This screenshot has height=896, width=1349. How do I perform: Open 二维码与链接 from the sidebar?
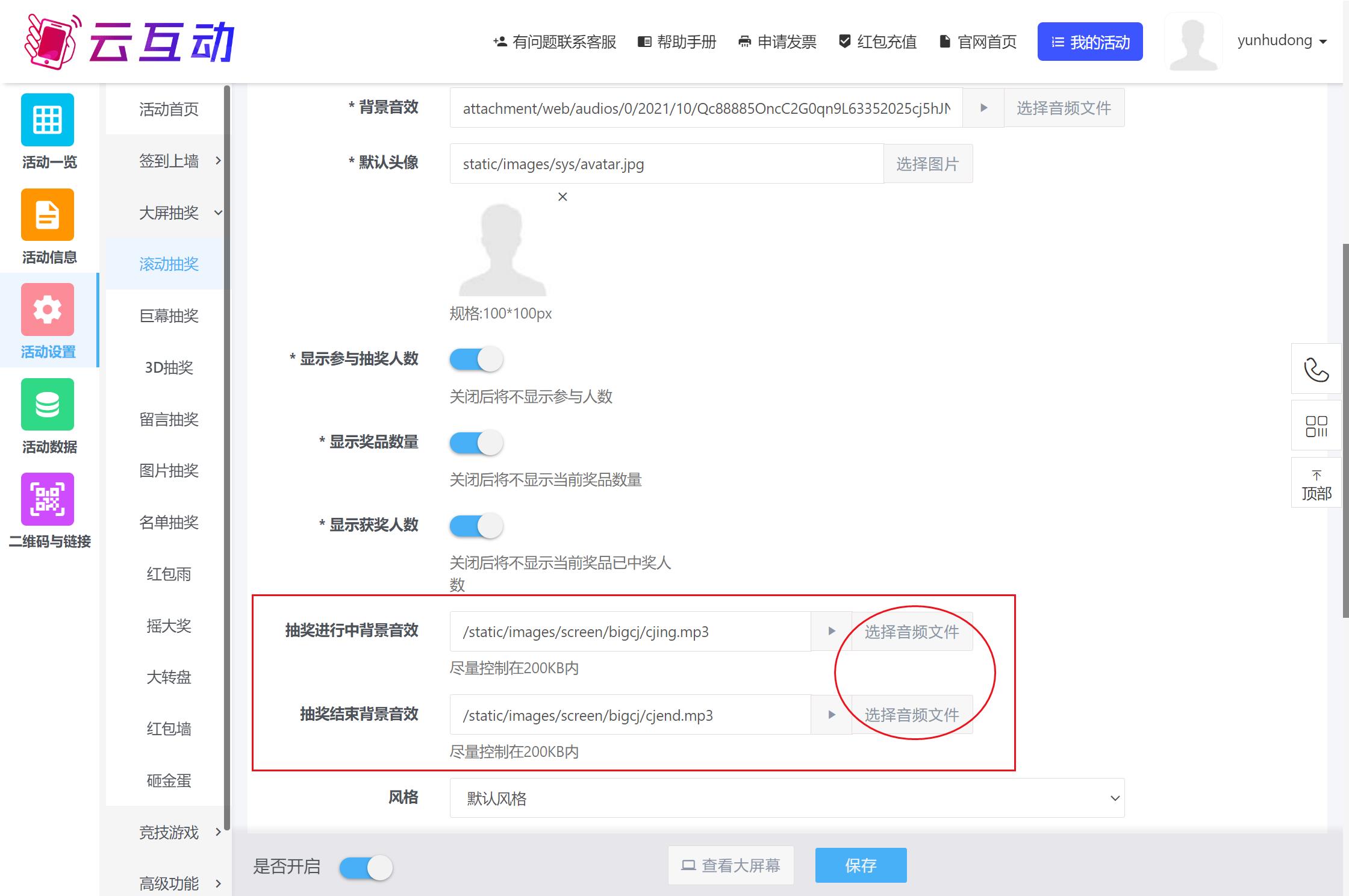click(49, 512)
